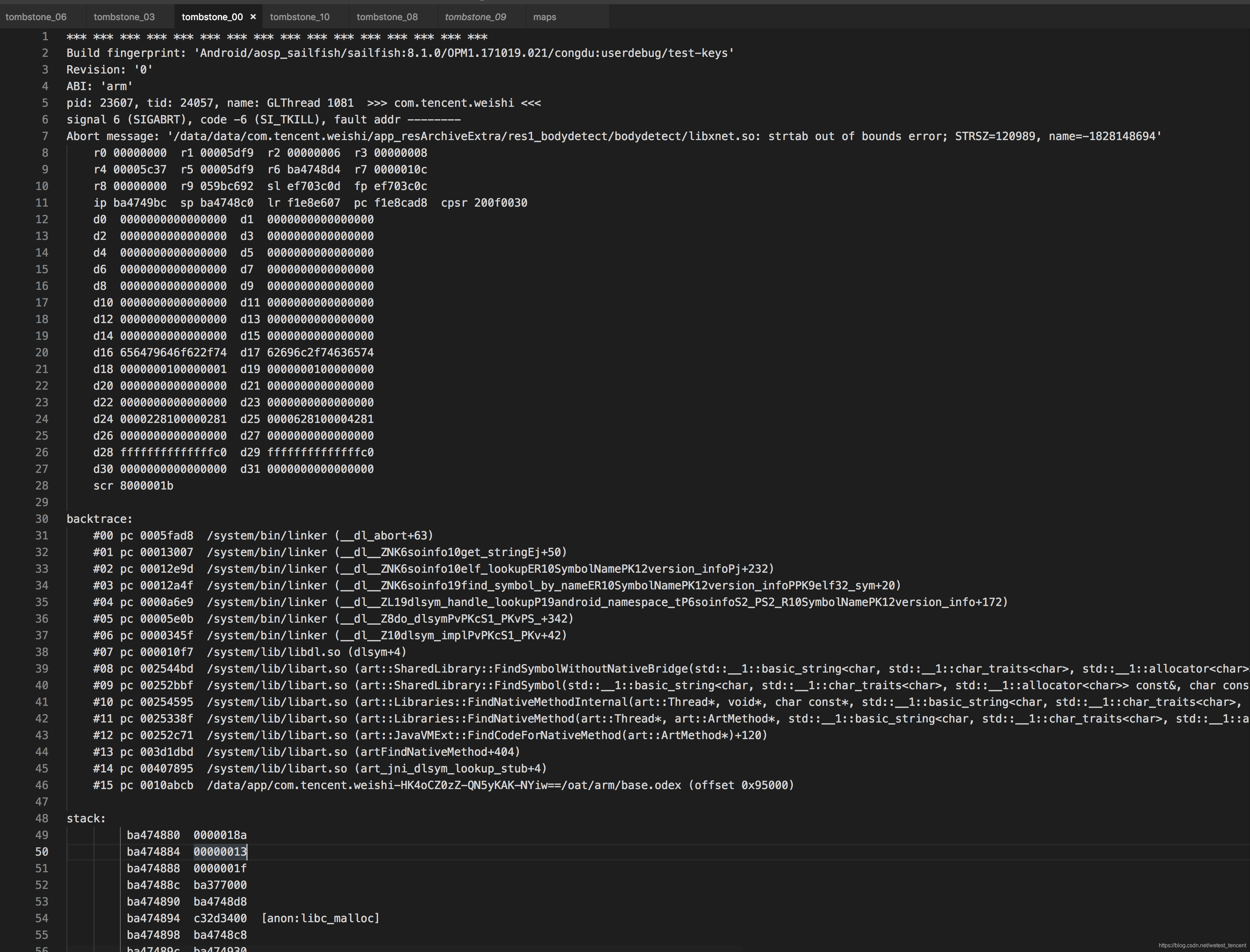Close the tombstone_00 tab
Image resolution: width=1250 pixels, height=952 pixels.
click(253, 17)
